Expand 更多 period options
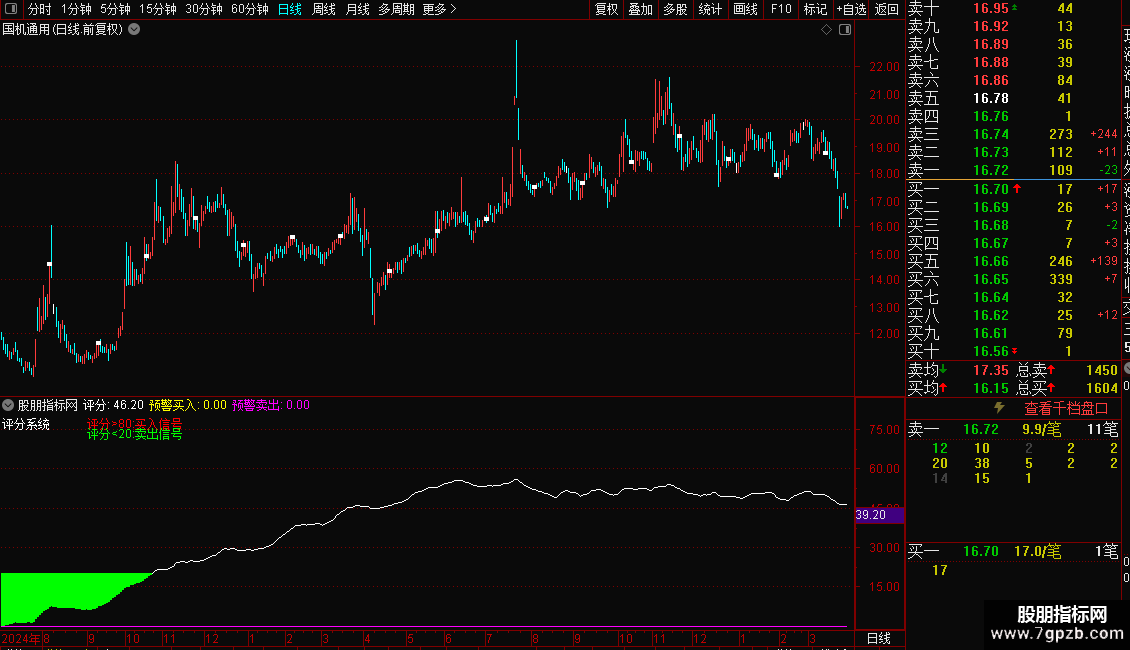Image resolution: width=1130 pixels, height=650 pixels. click(x=439, y=9)
